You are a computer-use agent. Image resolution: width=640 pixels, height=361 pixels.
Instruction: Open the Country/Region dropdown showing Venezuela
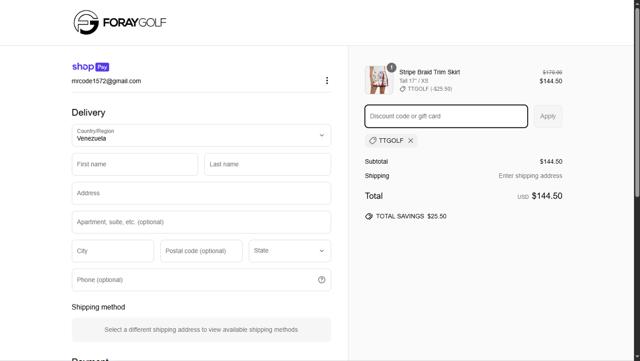tap(201, 135)
